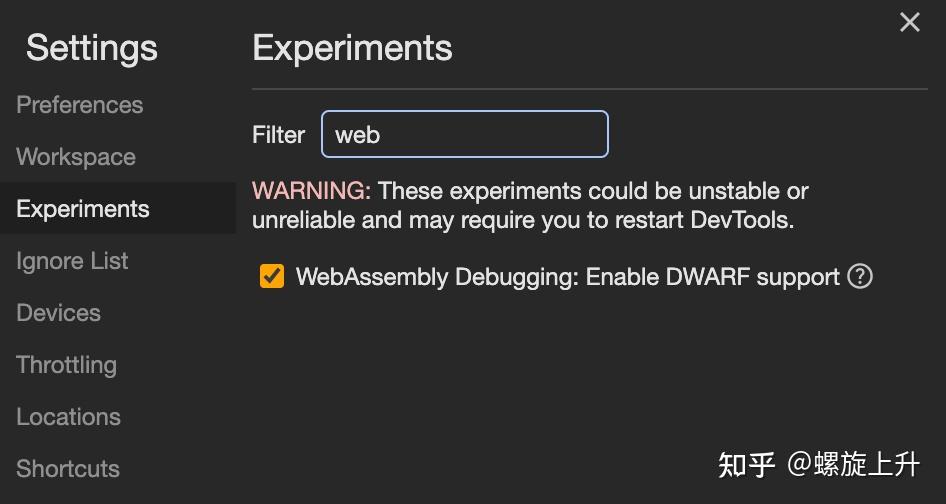
Task: Focus the Filter text field
Action: (464, 134)
